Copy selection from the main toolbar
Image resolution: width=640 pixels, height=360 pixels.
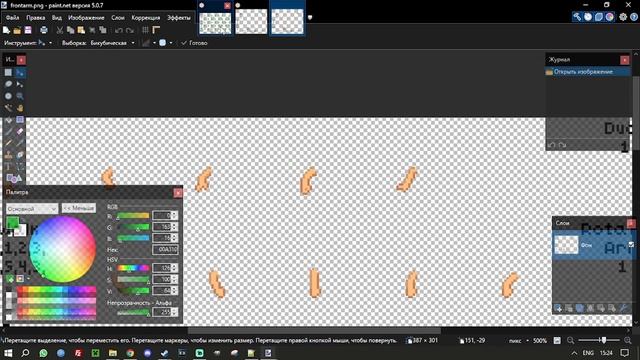click(x=70, y=30)
